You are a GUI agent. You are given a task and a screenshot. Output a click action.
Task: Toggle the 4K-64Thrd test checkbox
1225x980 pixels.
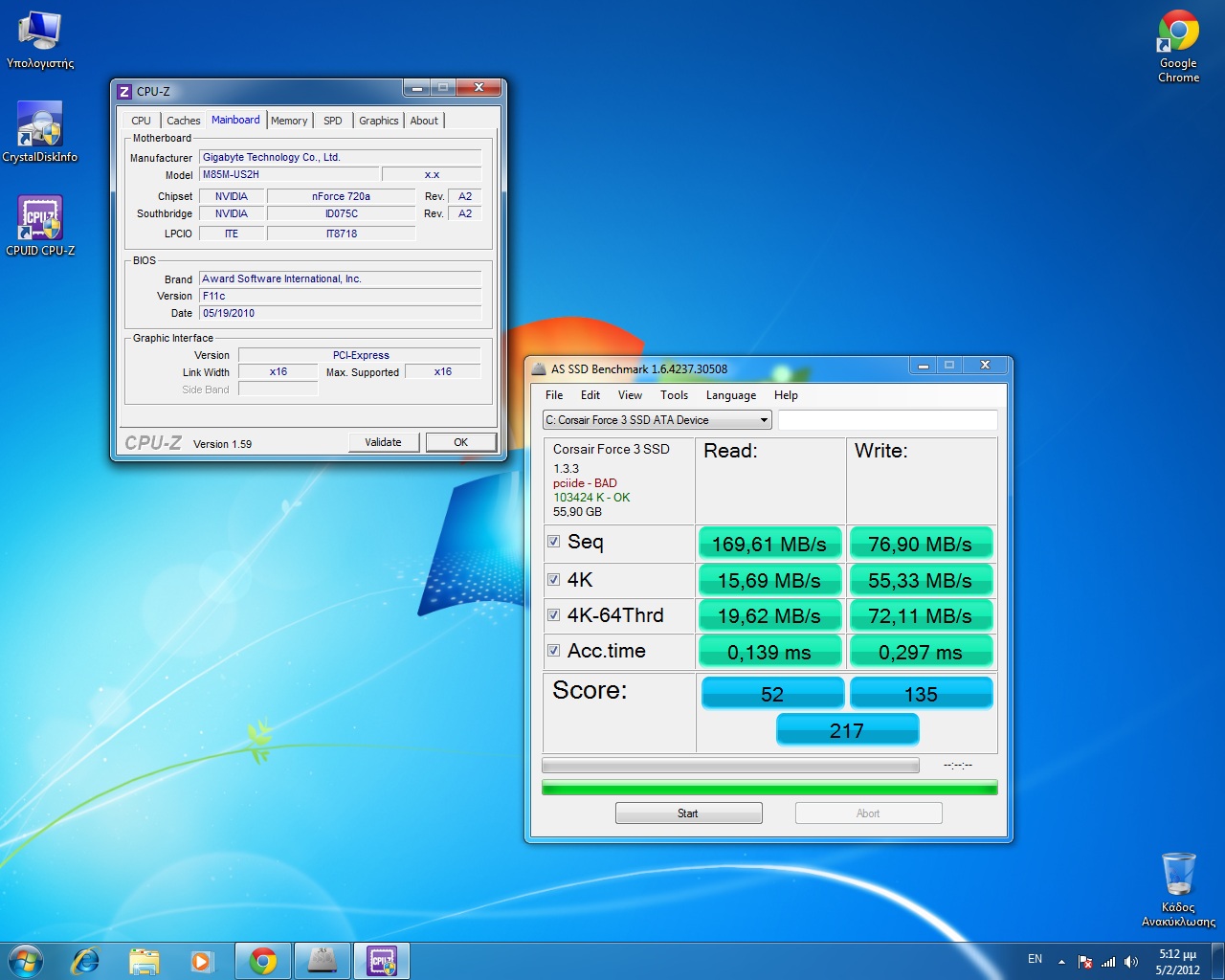(553, 615)
